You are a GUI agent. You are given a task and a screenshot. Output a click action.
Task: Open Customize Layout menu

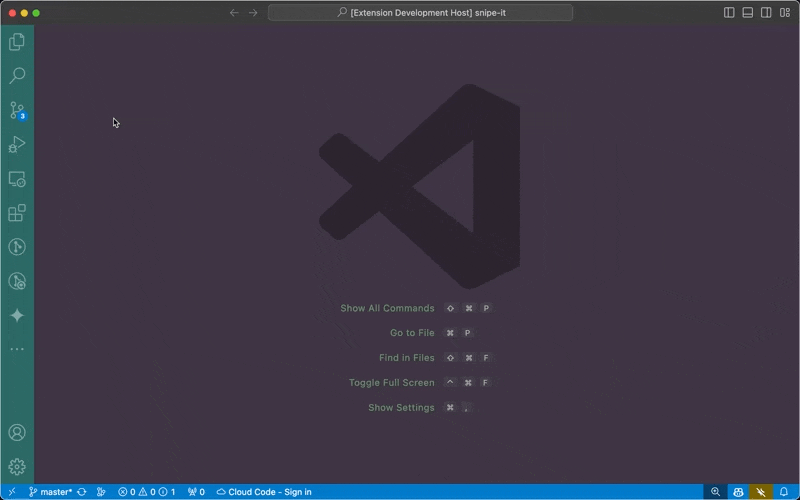tap(785, 13)
